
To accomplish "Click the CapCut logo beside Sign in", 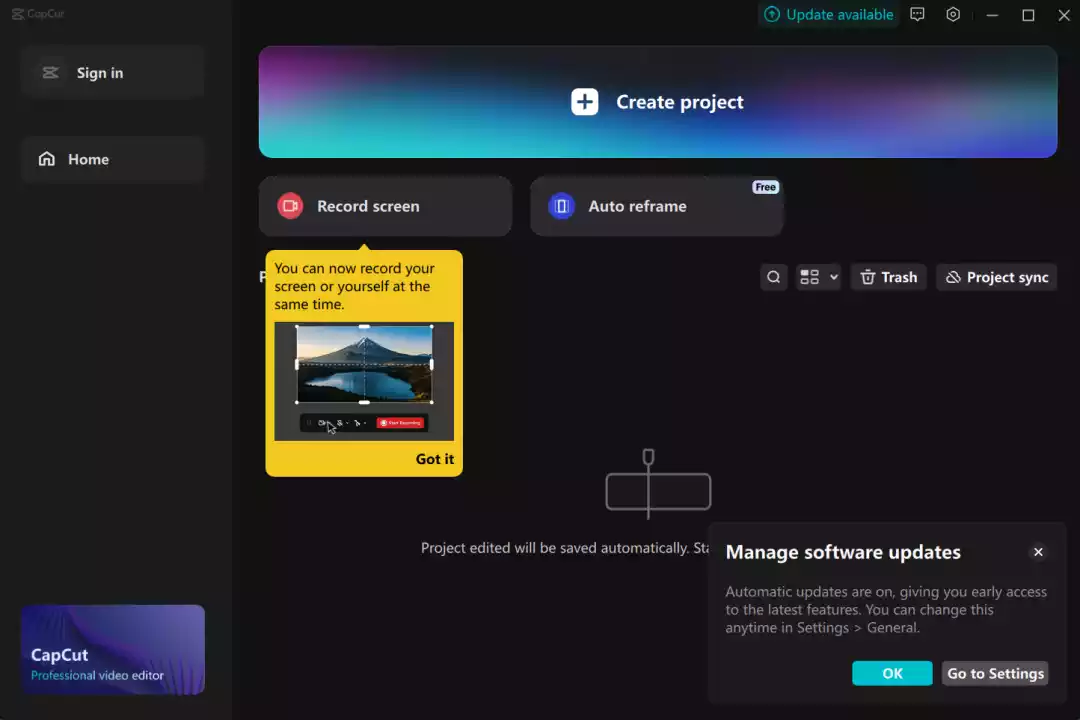I will click(50, 72).
